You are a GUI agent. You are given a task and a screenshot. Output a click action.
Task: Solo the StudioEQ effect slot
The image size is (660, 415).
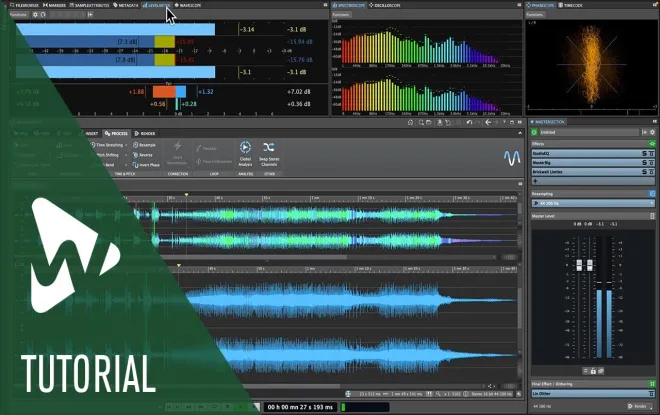[644, 154]
